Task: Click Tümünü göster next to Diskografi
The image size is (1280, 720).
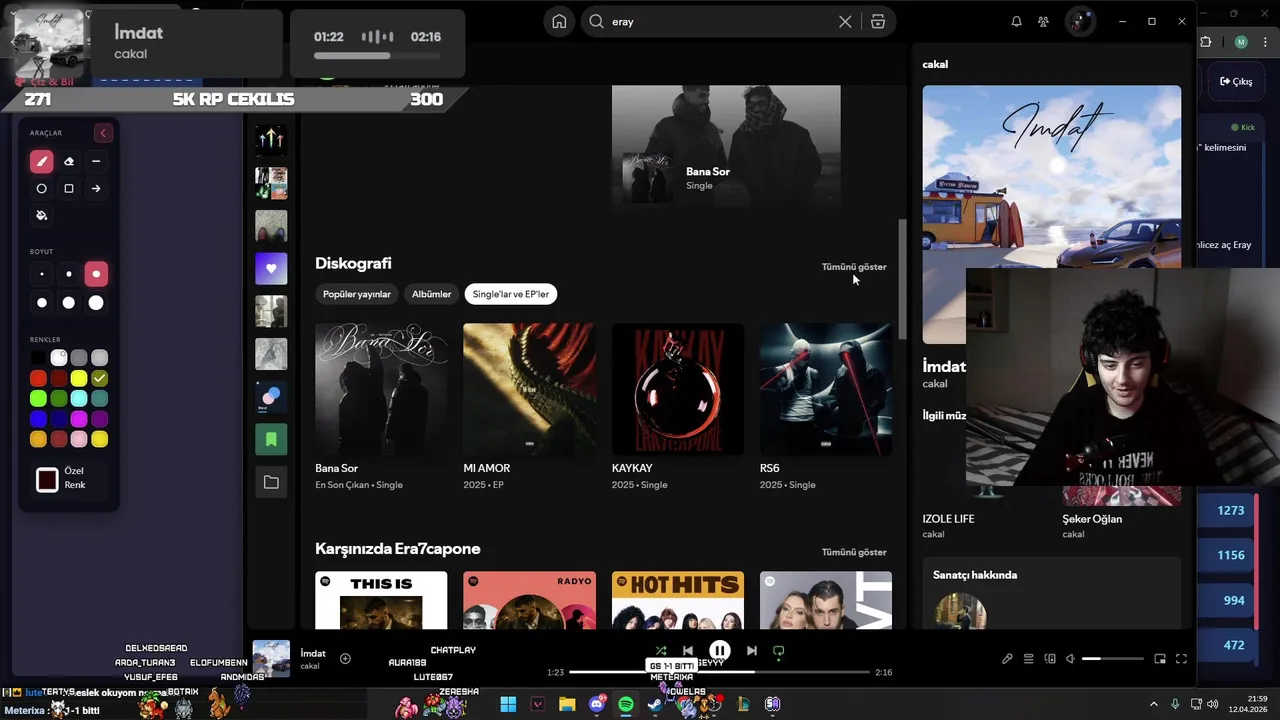Action: [x=854, y=267]
